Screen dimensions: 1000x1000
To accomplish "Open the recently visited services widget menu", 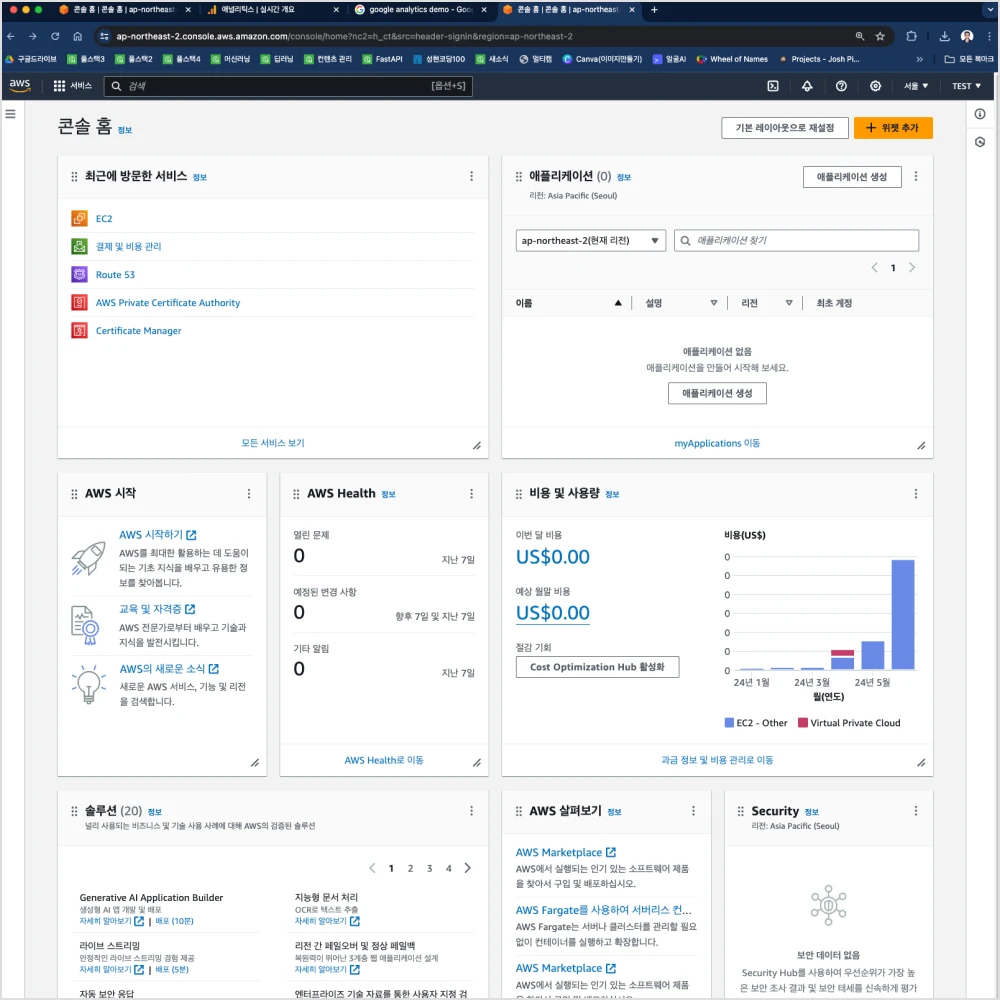I will click(471, 176).
